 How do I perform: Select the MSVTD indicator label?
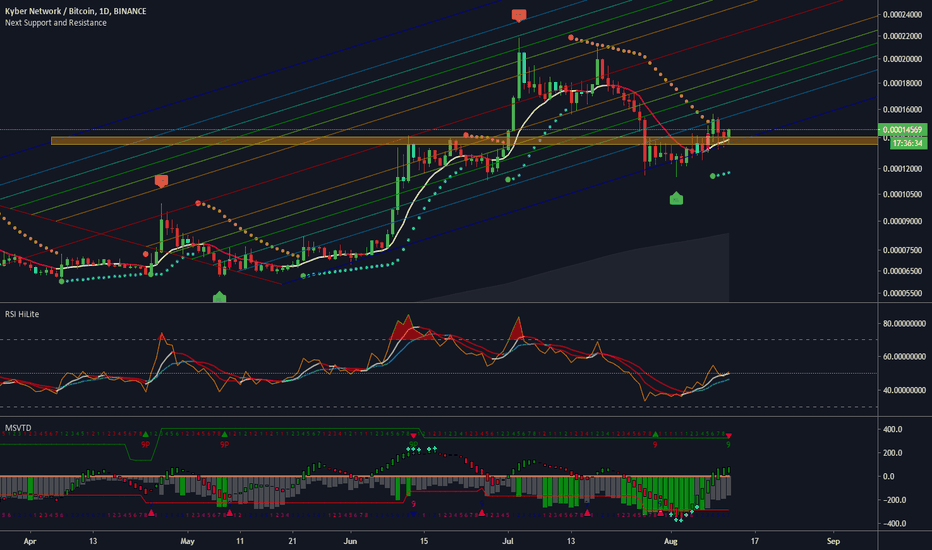pos(18,428)
